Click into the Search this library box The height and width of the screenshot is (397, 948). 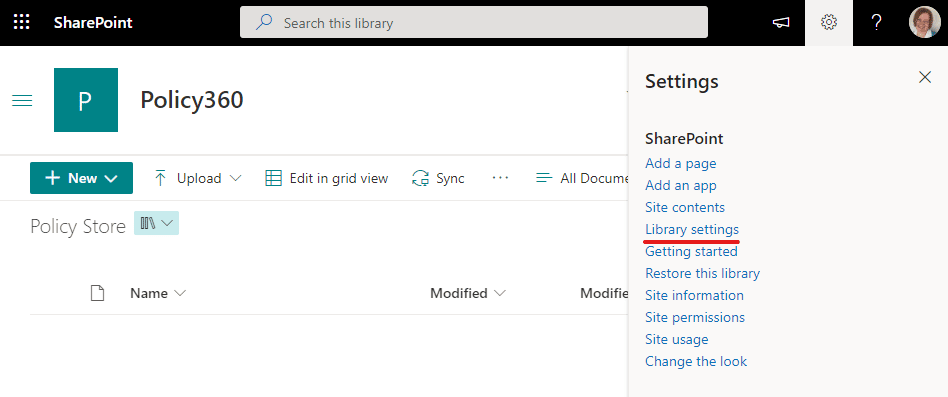(x=473, y=23)
